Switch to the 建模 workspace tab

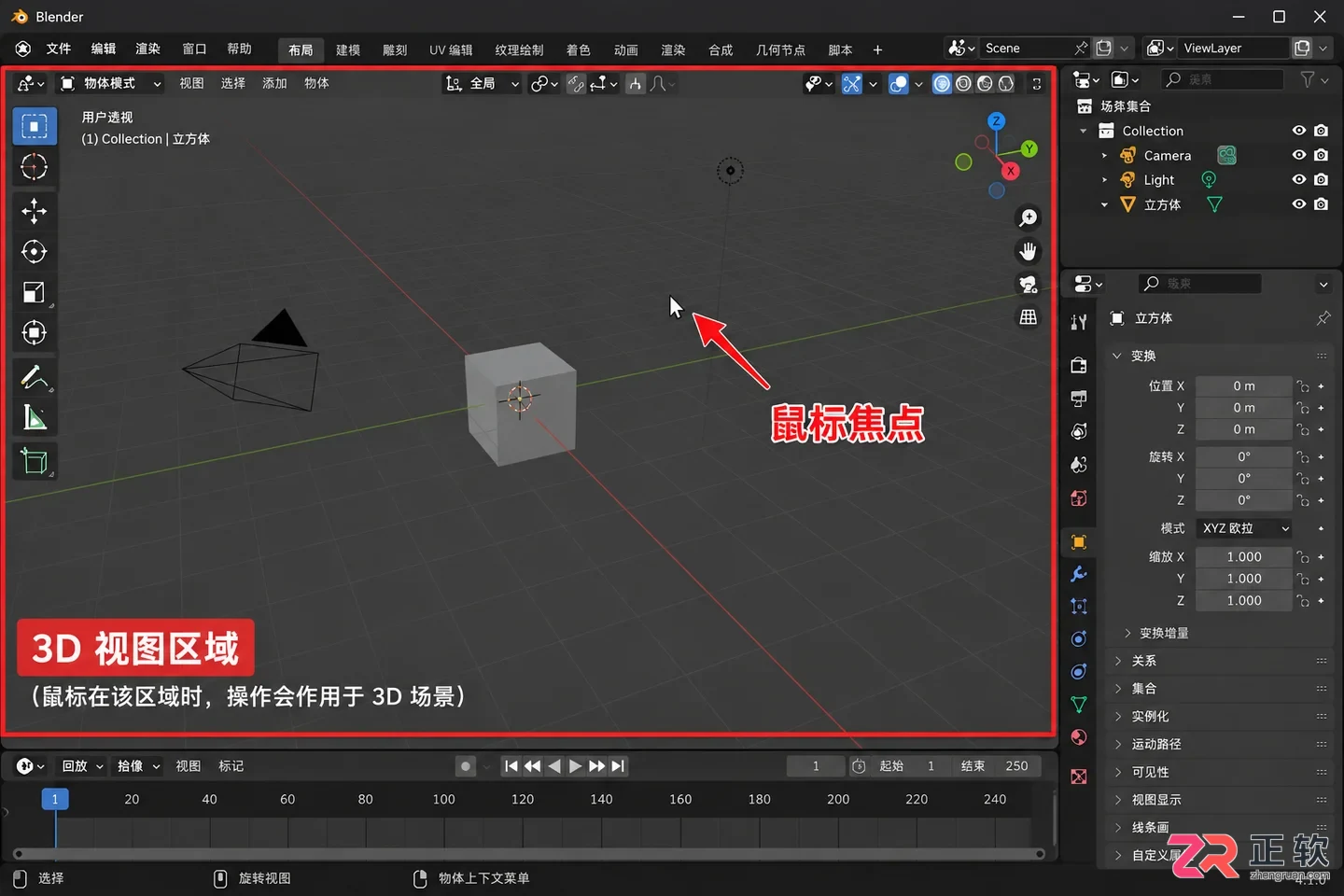(x=348, y=49)
